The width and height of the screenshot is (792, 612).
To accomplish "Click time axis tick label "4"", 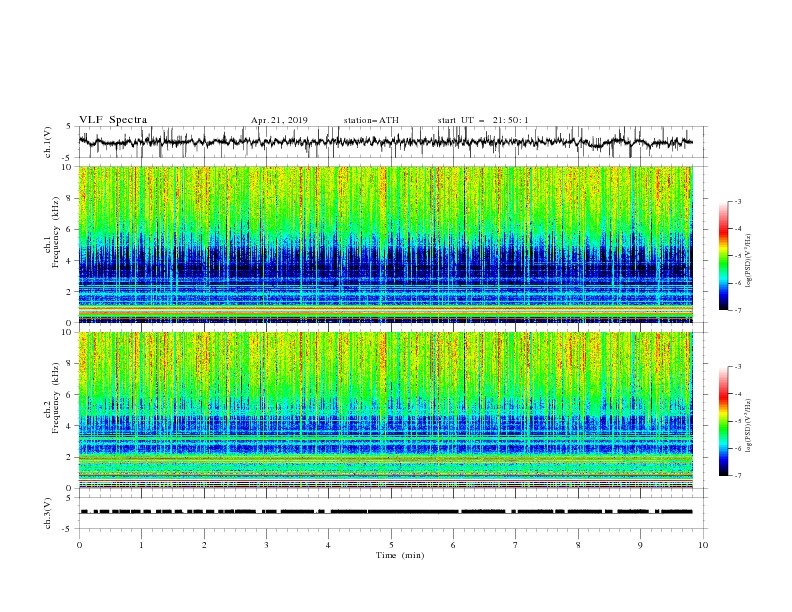I will [x=328, y=545].
